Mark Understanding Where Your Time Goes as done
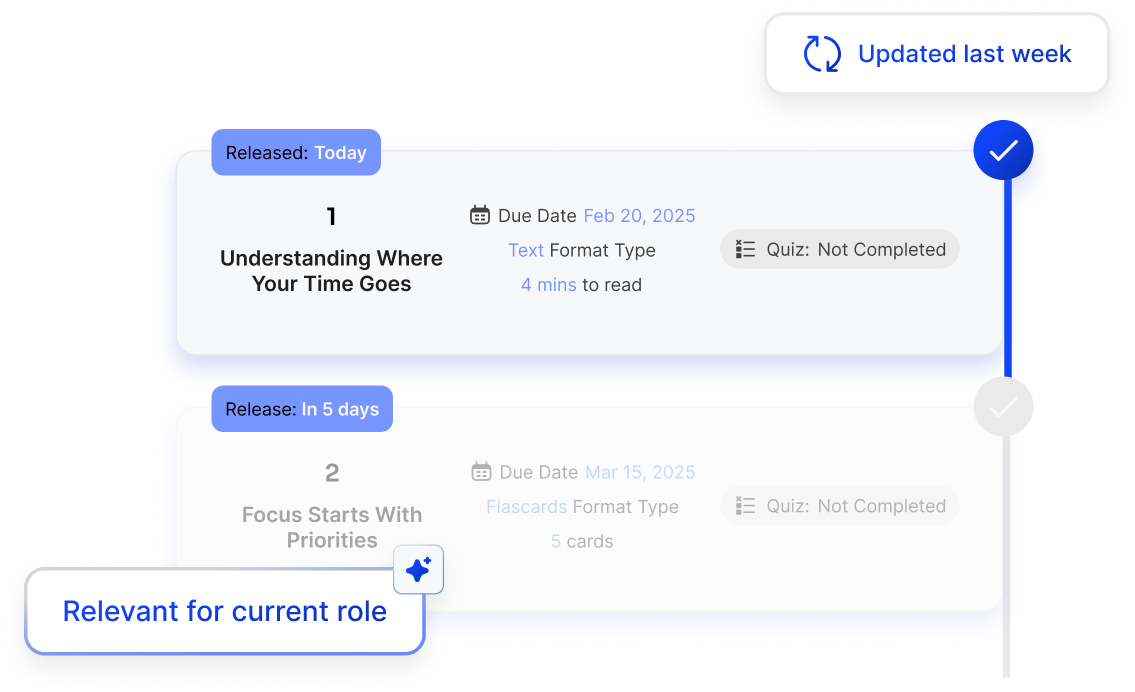The width and height of the screenshot is (1135, 692). [x=330, y=271]
